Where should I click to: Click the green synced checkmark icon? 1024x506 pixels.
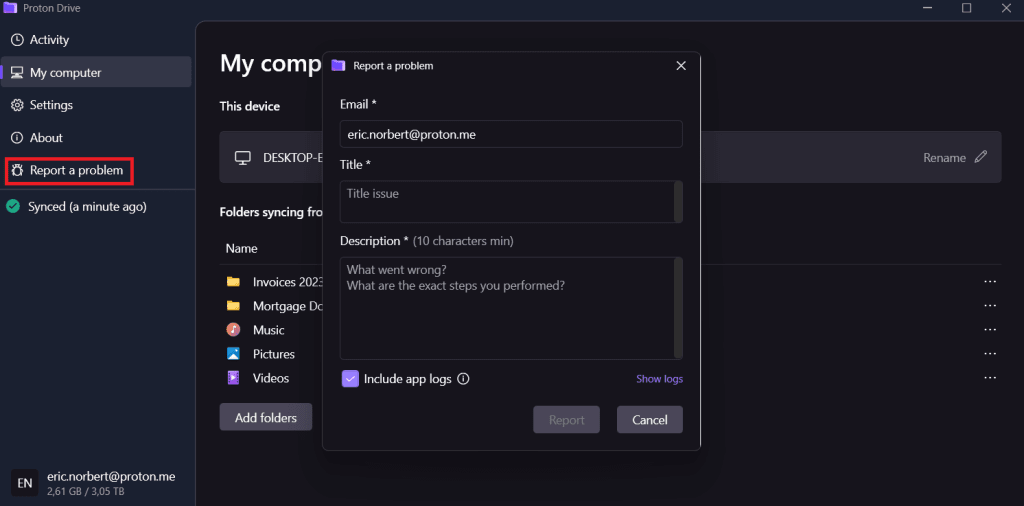click(12, 207)
